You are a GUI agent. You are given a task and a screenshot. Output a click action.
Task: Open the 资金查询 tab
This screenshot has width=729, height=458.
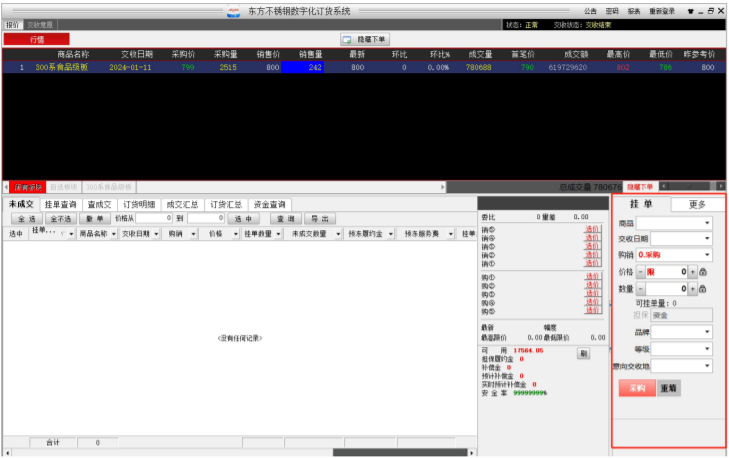click(x=268, y=204)
